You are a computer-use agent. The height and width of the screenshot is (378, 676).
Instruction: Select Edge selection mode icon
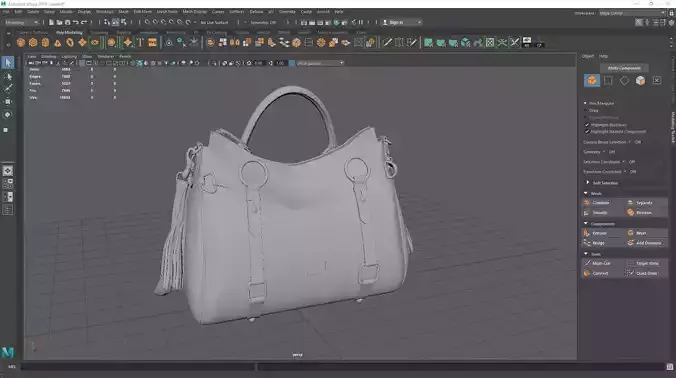(608, 81)
